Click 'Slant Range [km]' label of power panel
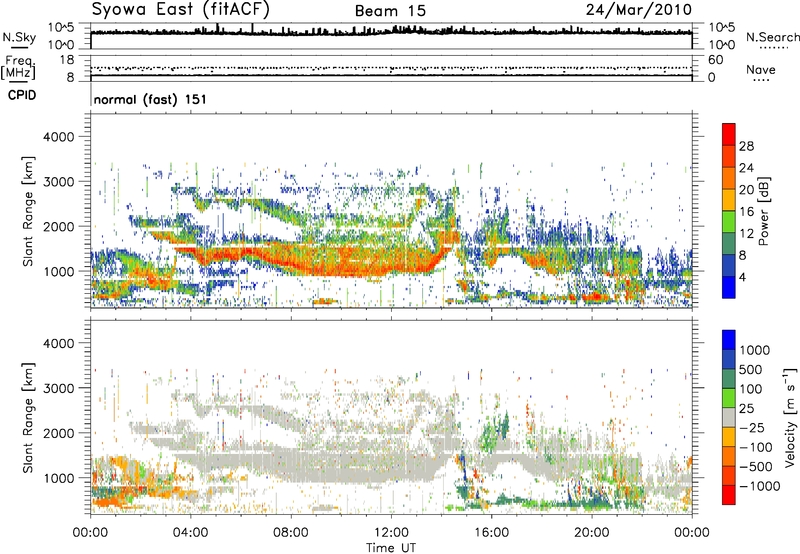800x554 pixels. coord(28,211)
